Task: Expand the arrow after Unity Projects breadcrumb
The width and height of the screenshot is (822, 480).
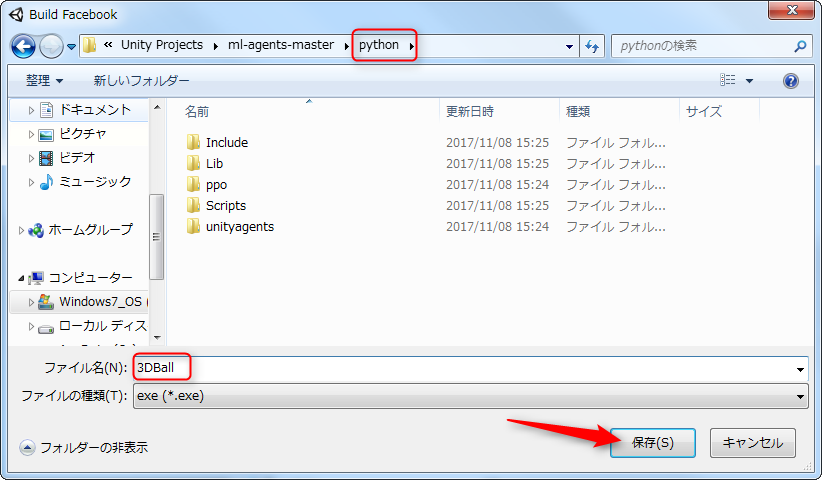Action: click(215, 46)
